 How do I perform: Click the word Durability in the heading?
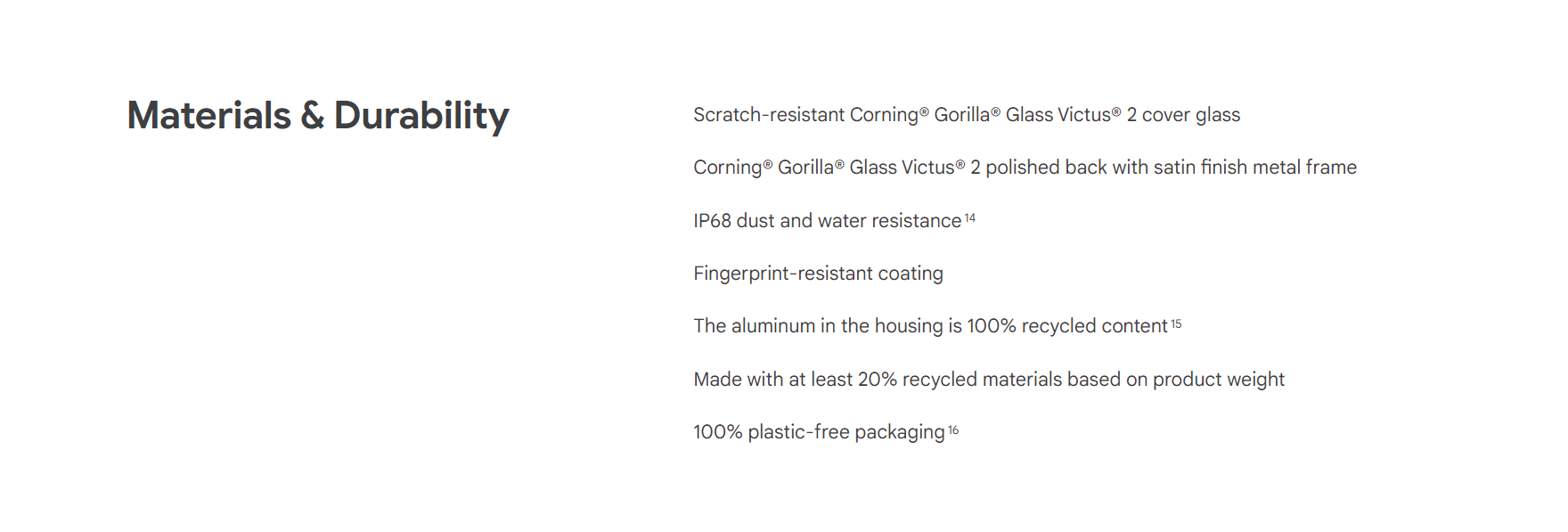[x=421, y=116]
